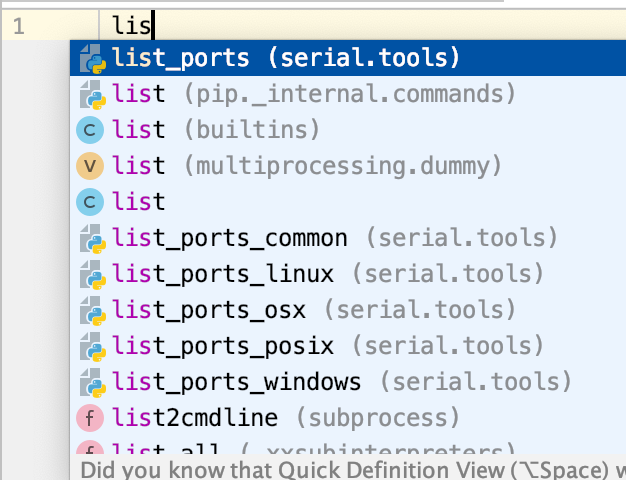Click Python module icon beside list_ports_posix
This screenshot has width=626, height=480.
pos(93,347)
